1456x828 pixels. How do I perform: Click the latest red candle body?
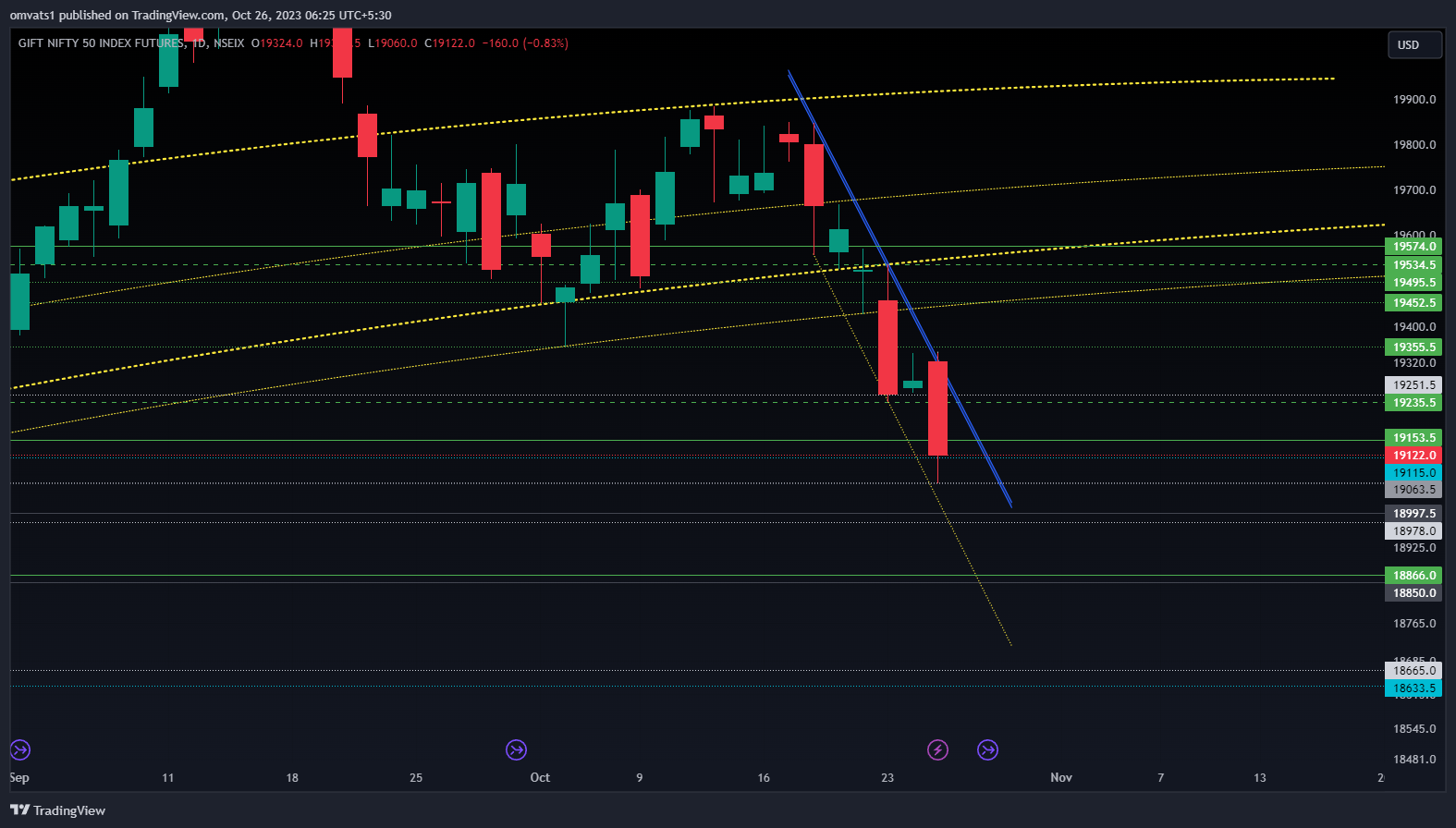937,408
